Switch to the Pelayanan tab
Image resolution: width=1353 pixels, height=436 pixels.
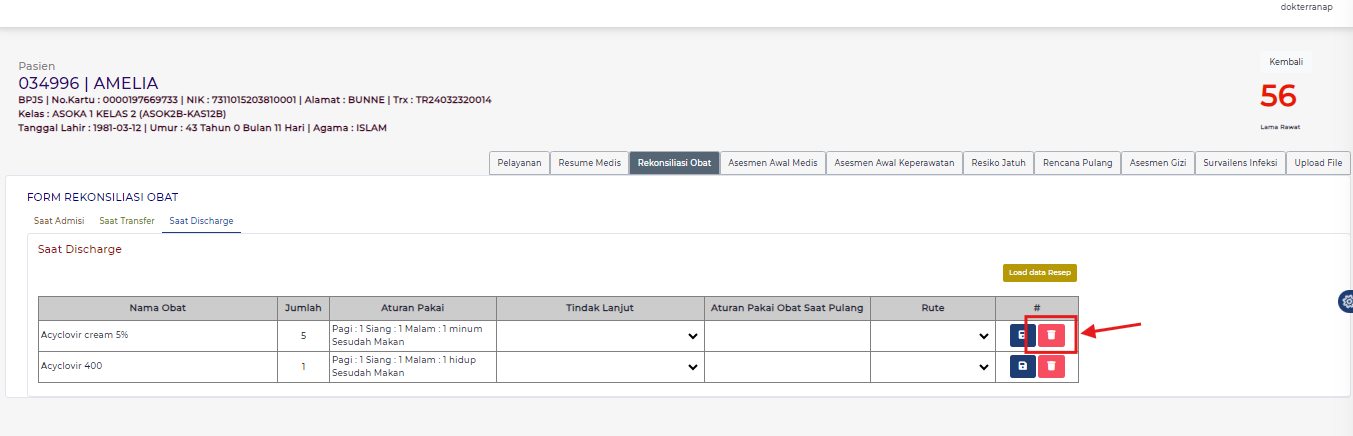[x=519, y=163]
